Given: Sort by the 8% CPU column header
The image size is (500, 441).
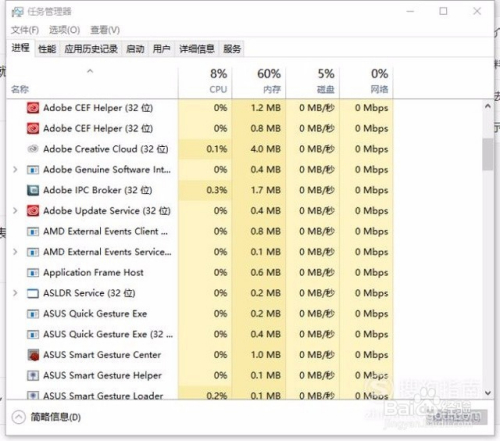Looking at the screenshot, I should [205, 83].
